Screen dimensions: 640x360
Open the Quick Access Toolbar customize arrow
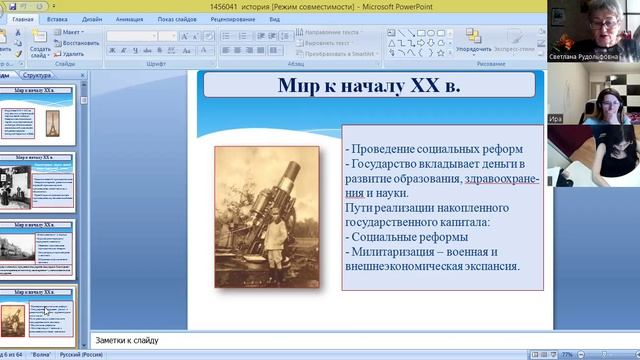tap(54, 7)
